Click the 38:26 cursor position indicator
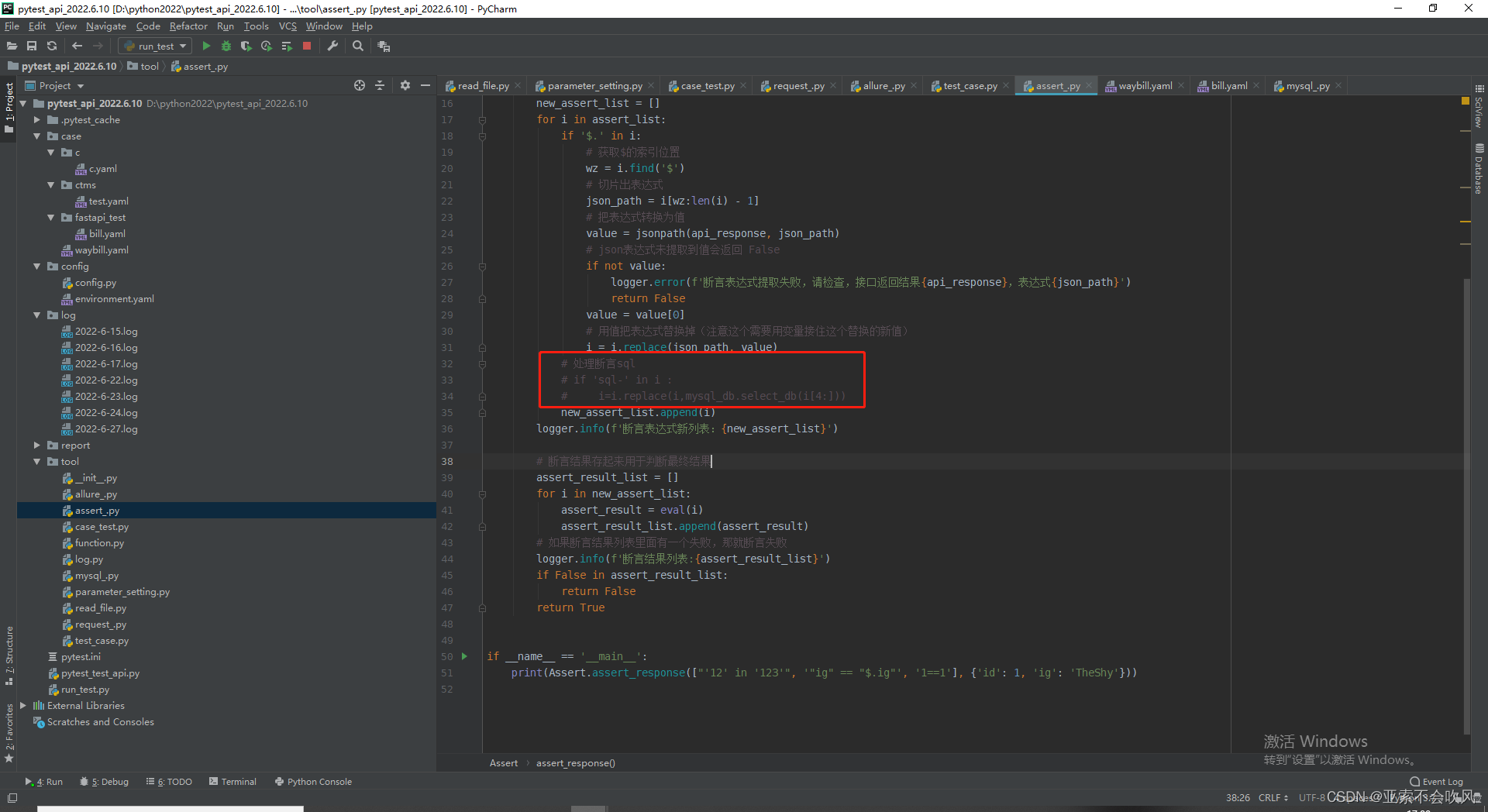The width and height of the screenshot is (1488, 812). [x=1238, y=797]
